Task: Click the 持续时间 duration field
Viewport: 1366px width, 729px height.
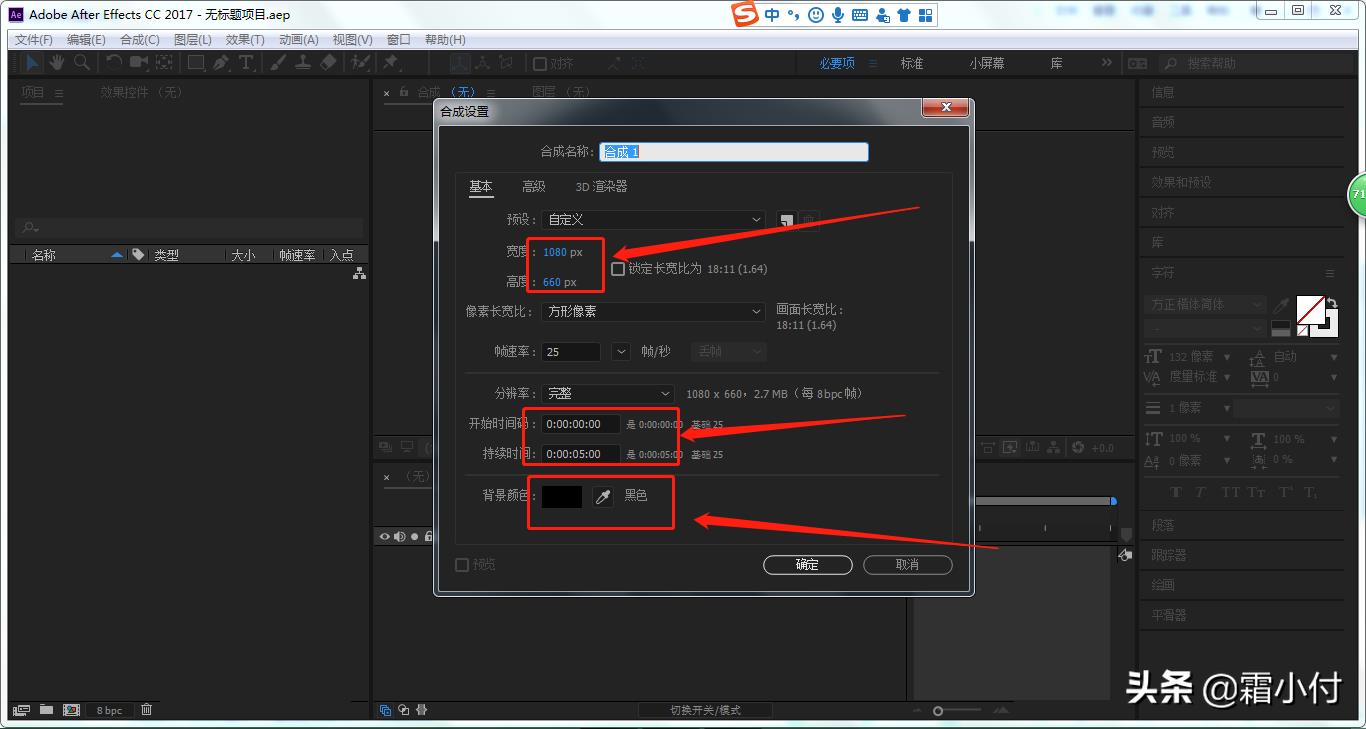Action: tap(581, 454)
